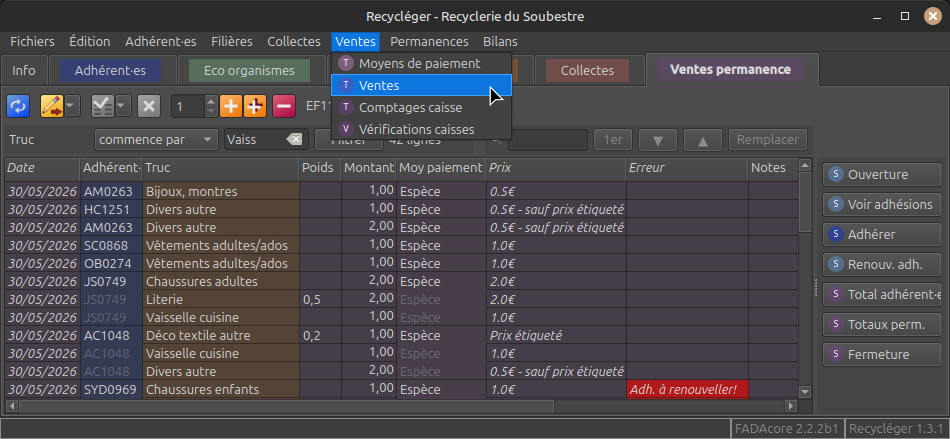Sort by the Truc column header
950x439 pixels.
tap(221, 168)
